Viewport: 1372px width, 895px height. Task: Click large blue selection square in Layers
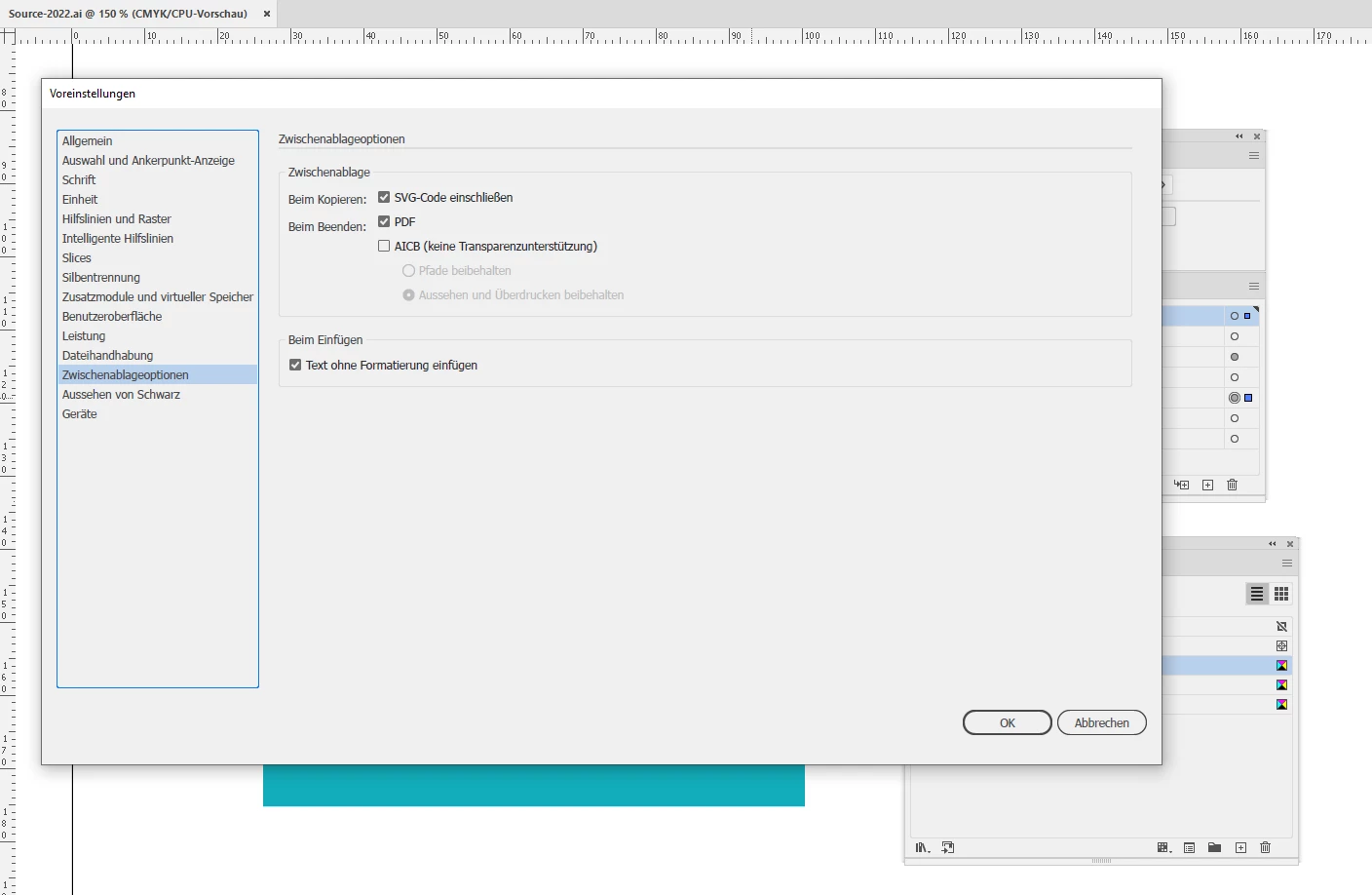pos(1248,398)
